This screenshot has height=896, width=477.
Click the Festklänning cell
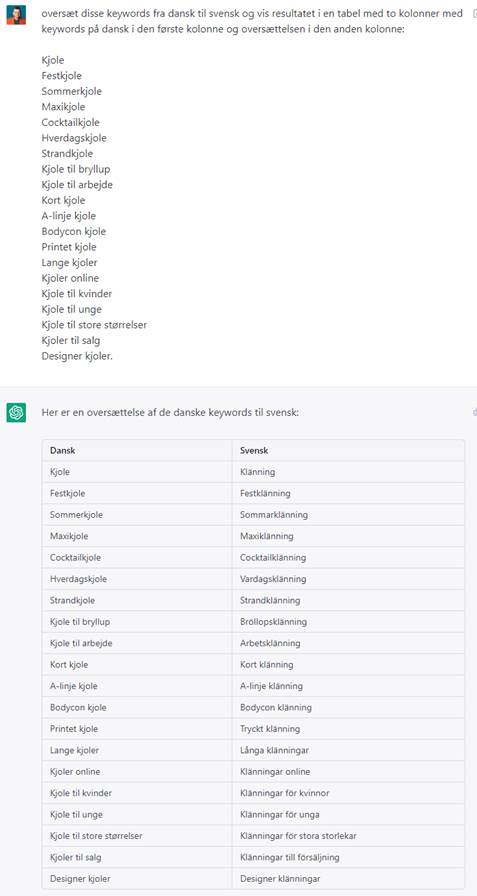348,493
